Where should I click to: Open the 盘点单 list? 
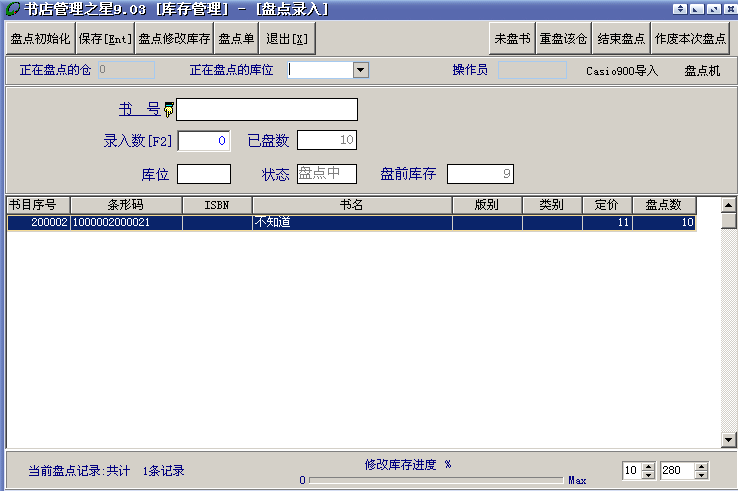[x=236, y=39]
